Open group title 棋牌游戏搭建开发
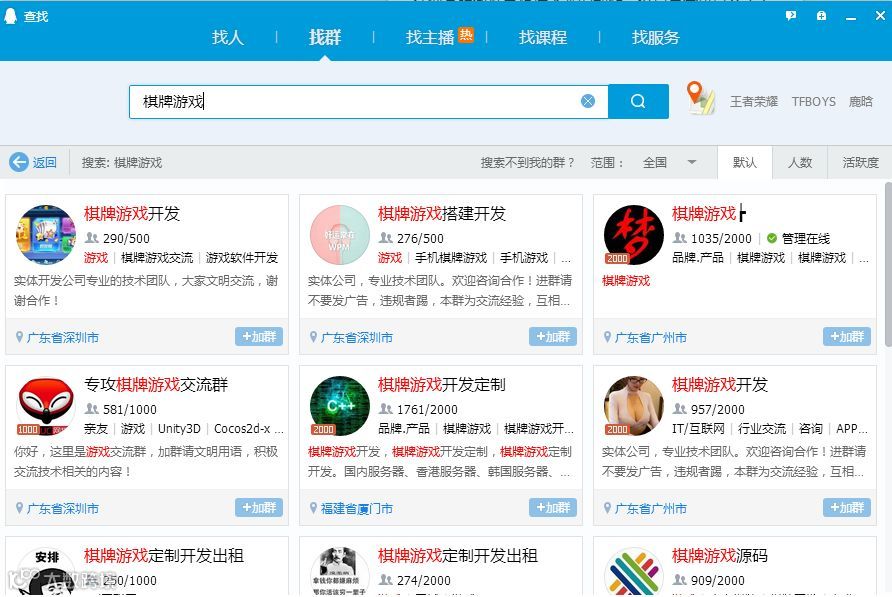The height and width of the screenshot is (597, 892). [441, 214]
